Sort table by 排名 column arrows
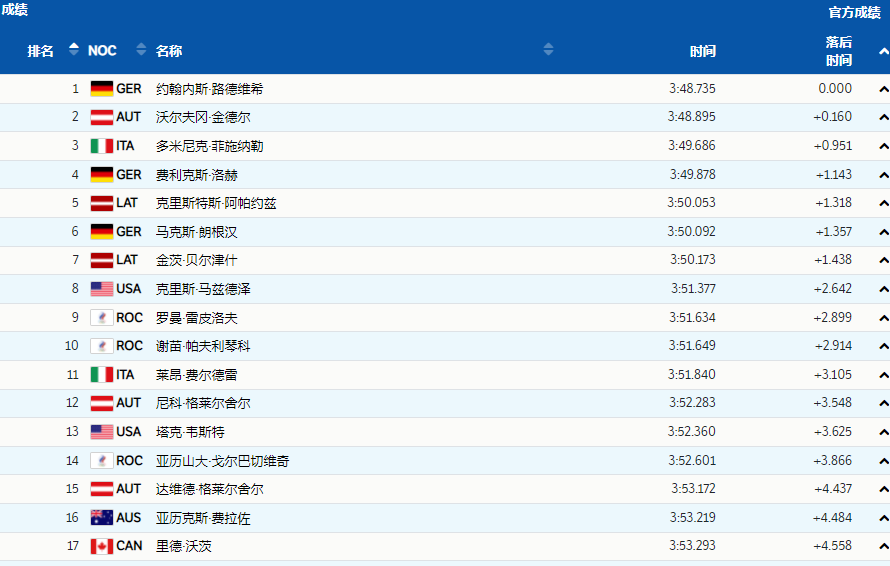This screenshot has height=566, width=890. point(74,49)
